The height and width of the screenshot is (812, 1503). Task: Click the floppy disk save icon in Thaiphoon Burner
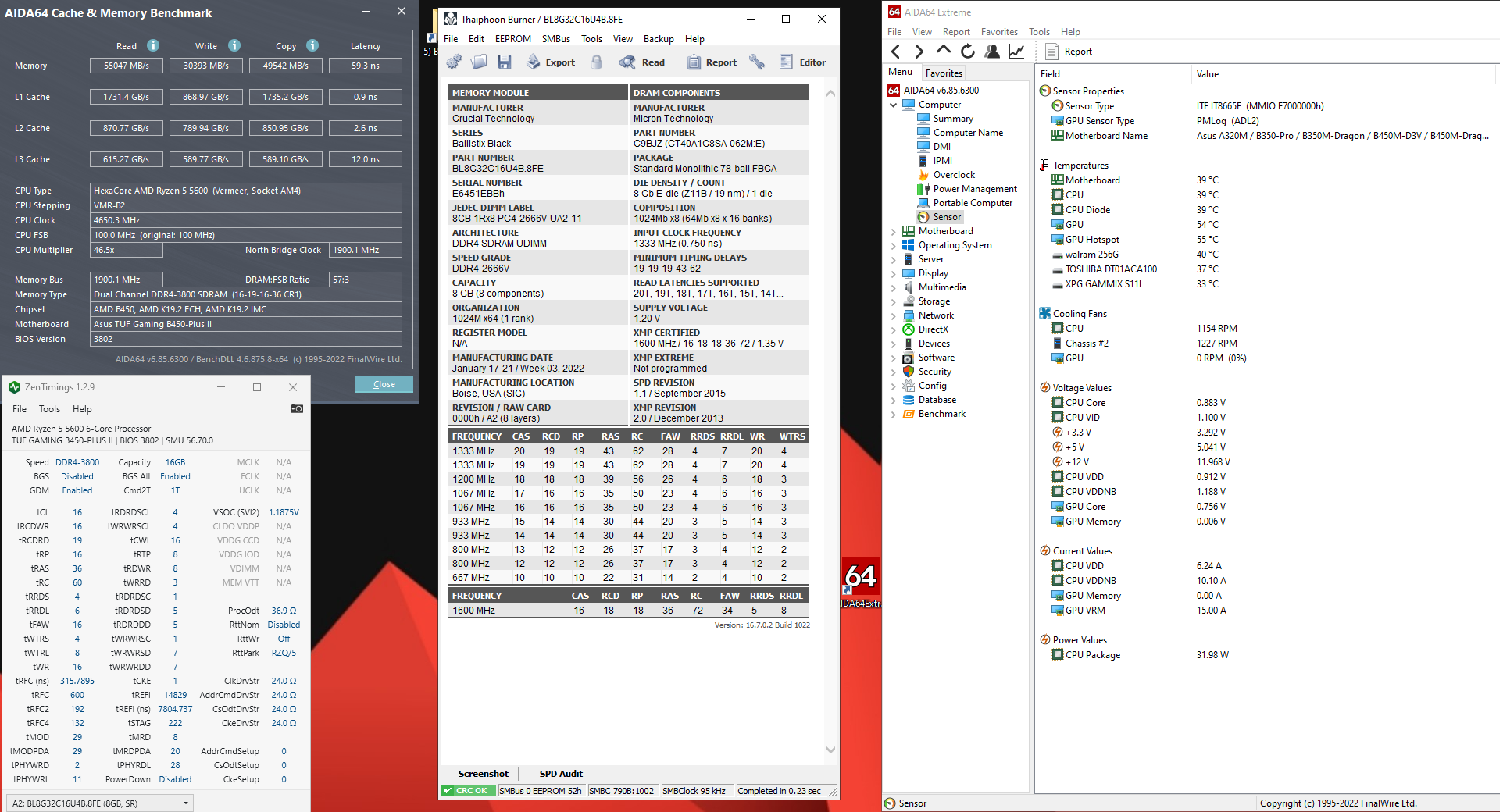504,62
